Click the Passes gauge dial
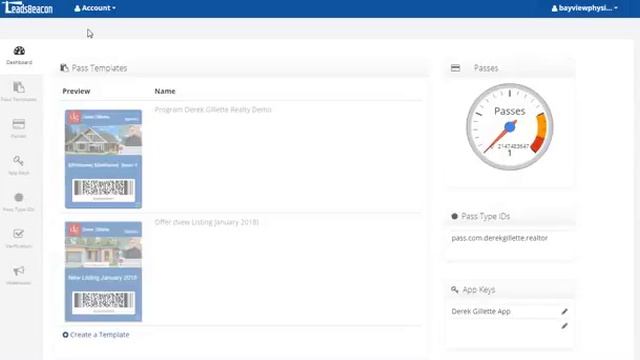 click(510, 127)
